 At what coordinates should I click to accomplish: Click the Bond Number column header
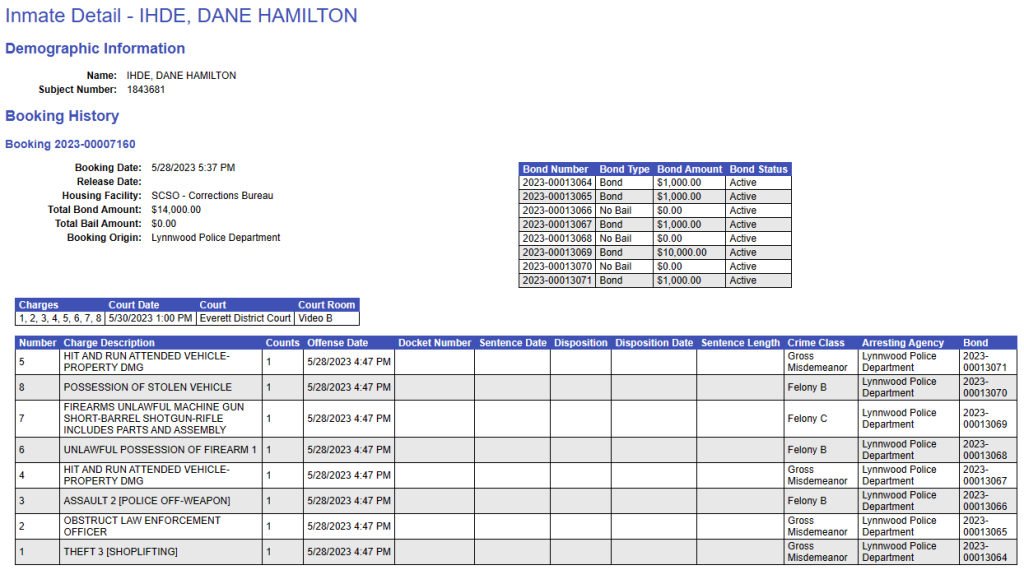555,169
